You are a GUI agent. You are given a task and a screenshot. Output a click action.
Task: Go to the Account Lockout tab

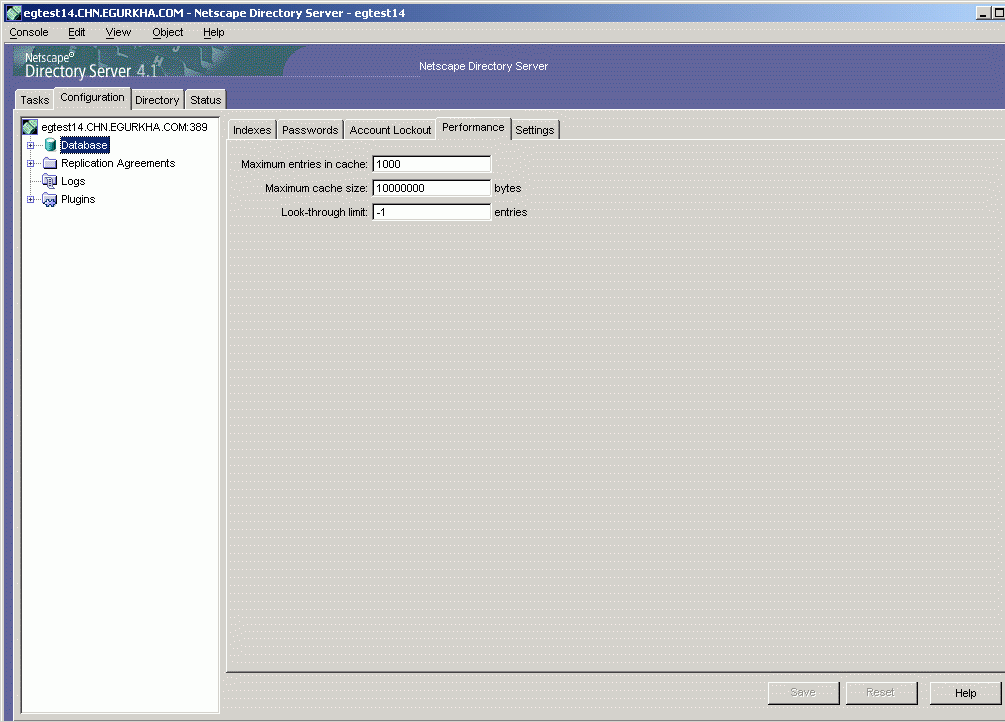point(390,130)
